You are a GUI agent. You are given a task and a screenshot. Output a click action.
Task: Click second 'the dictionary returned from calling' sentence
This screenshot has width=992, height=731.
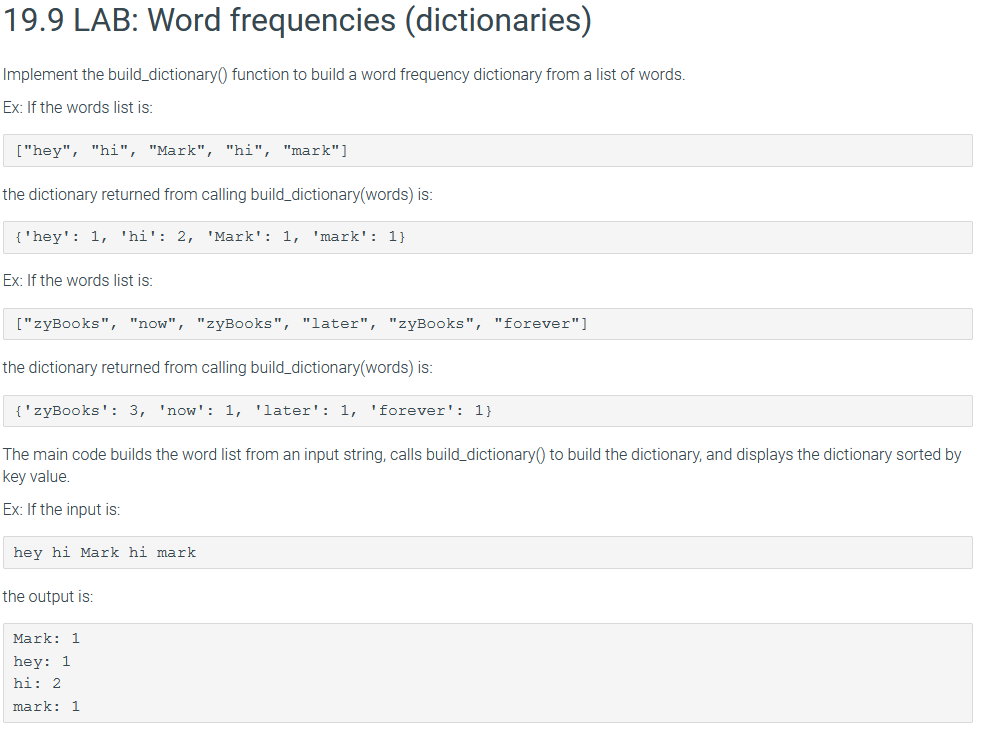tap(218, 368)
